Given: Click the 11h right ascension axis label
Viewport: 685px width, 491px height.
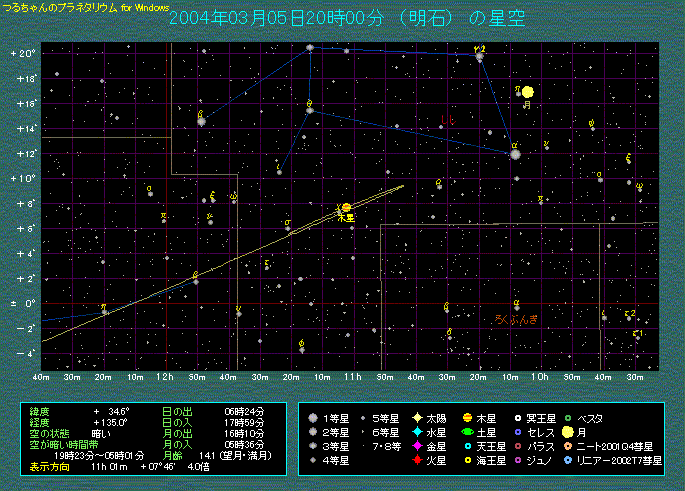Looking at the screenshot, I should tap(351, 376).
